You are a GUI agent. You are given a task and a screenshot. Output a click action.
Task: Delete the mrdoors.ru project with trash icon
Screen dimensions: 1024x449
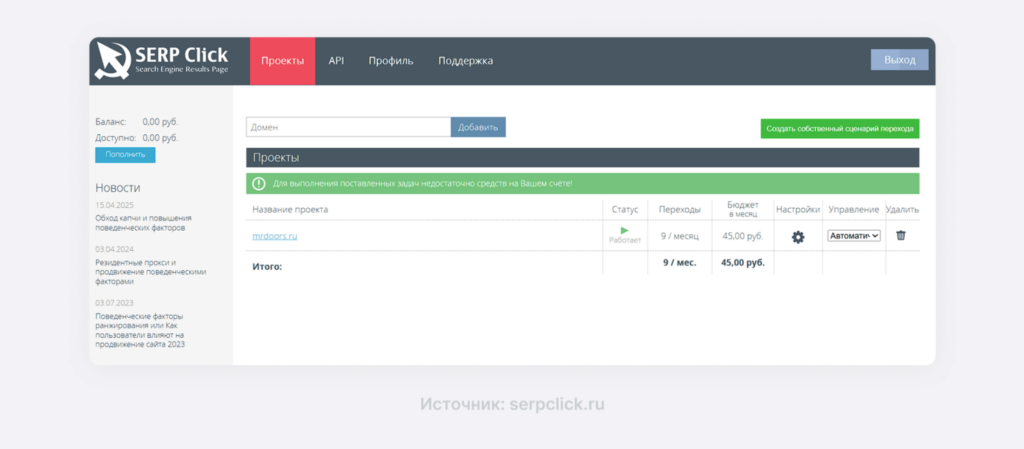[901, 236]
